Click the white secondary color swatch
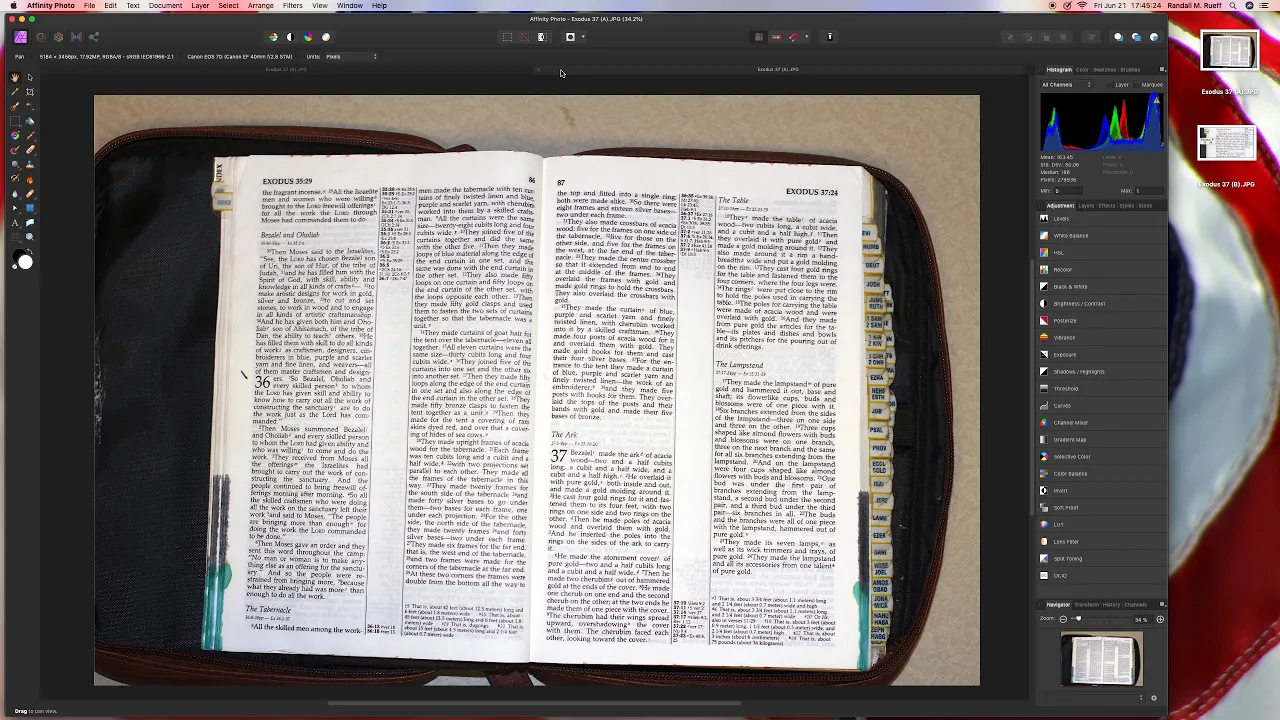The height and width of the screenshot is (720, 1280). click(x=25, y=262)
